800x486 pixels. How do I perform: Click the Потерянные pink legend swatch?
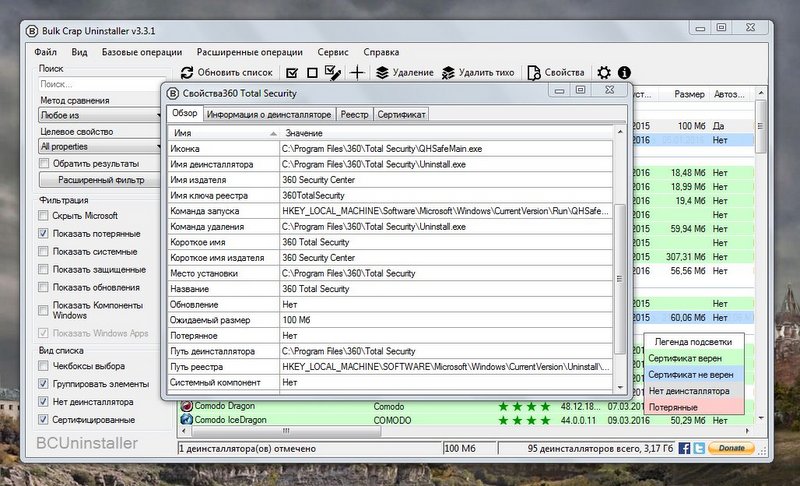point(694,407)
